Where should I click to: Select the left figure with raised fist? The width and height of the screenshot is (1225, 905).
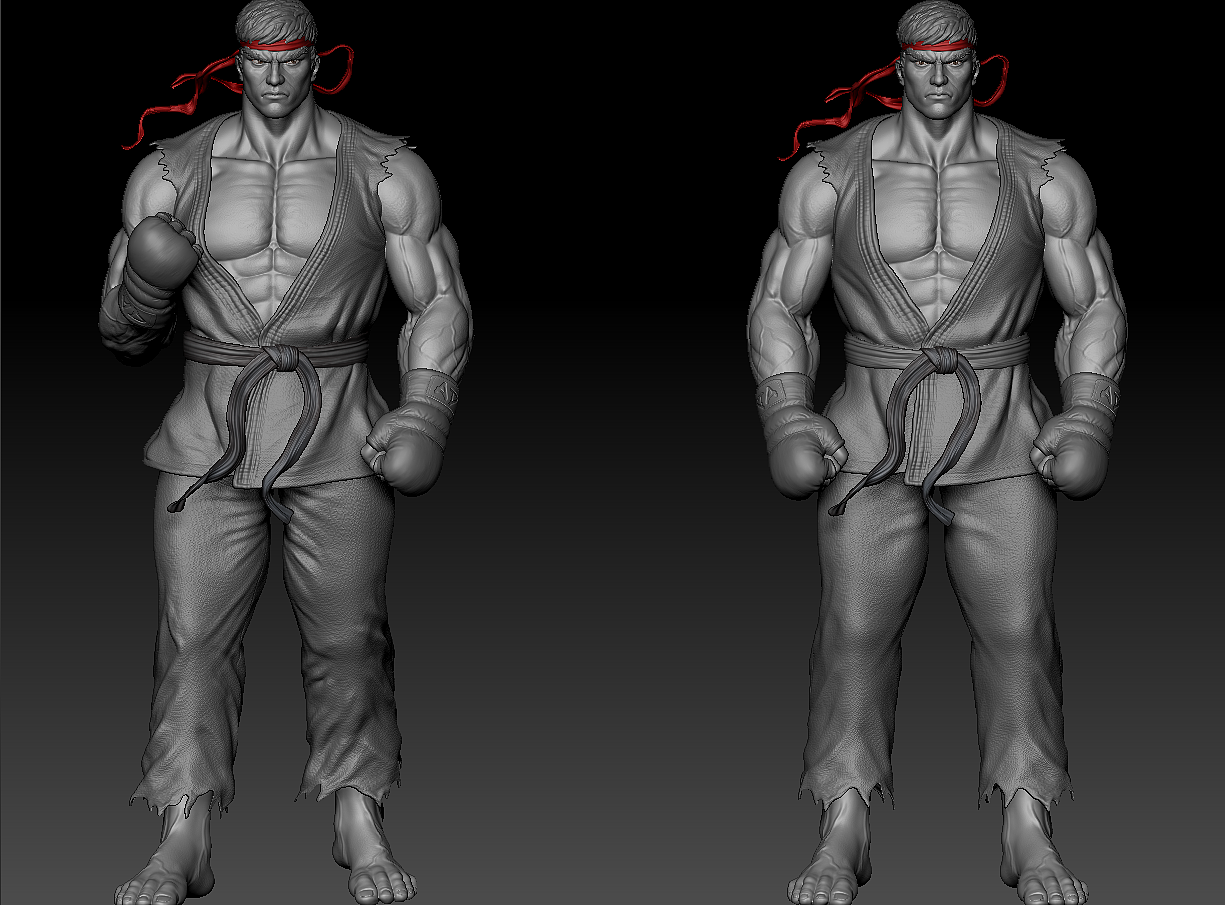(x=285, y=452)
